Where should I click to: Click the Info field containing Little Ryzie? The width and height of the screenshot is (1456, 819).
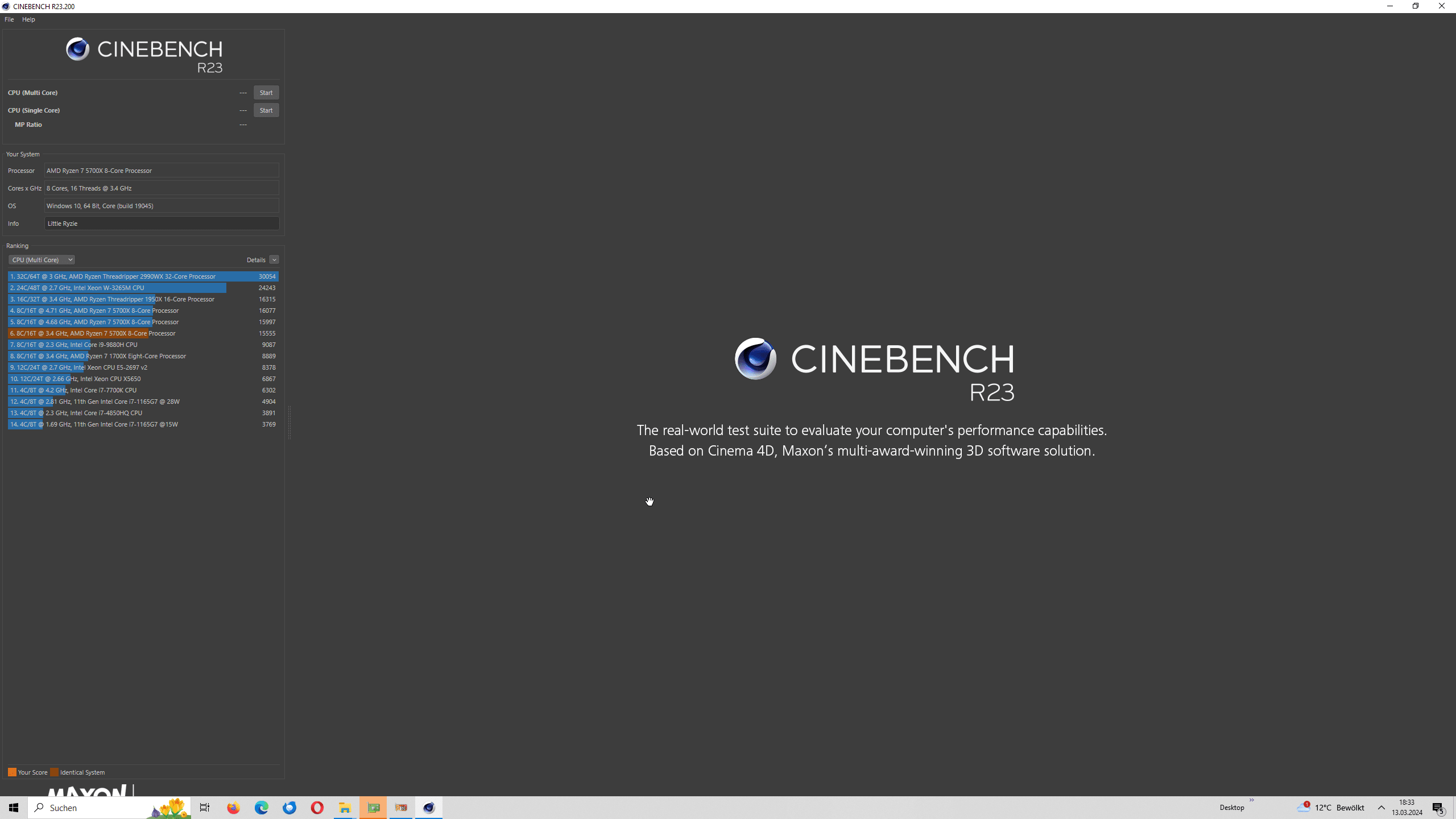point(162,224)
